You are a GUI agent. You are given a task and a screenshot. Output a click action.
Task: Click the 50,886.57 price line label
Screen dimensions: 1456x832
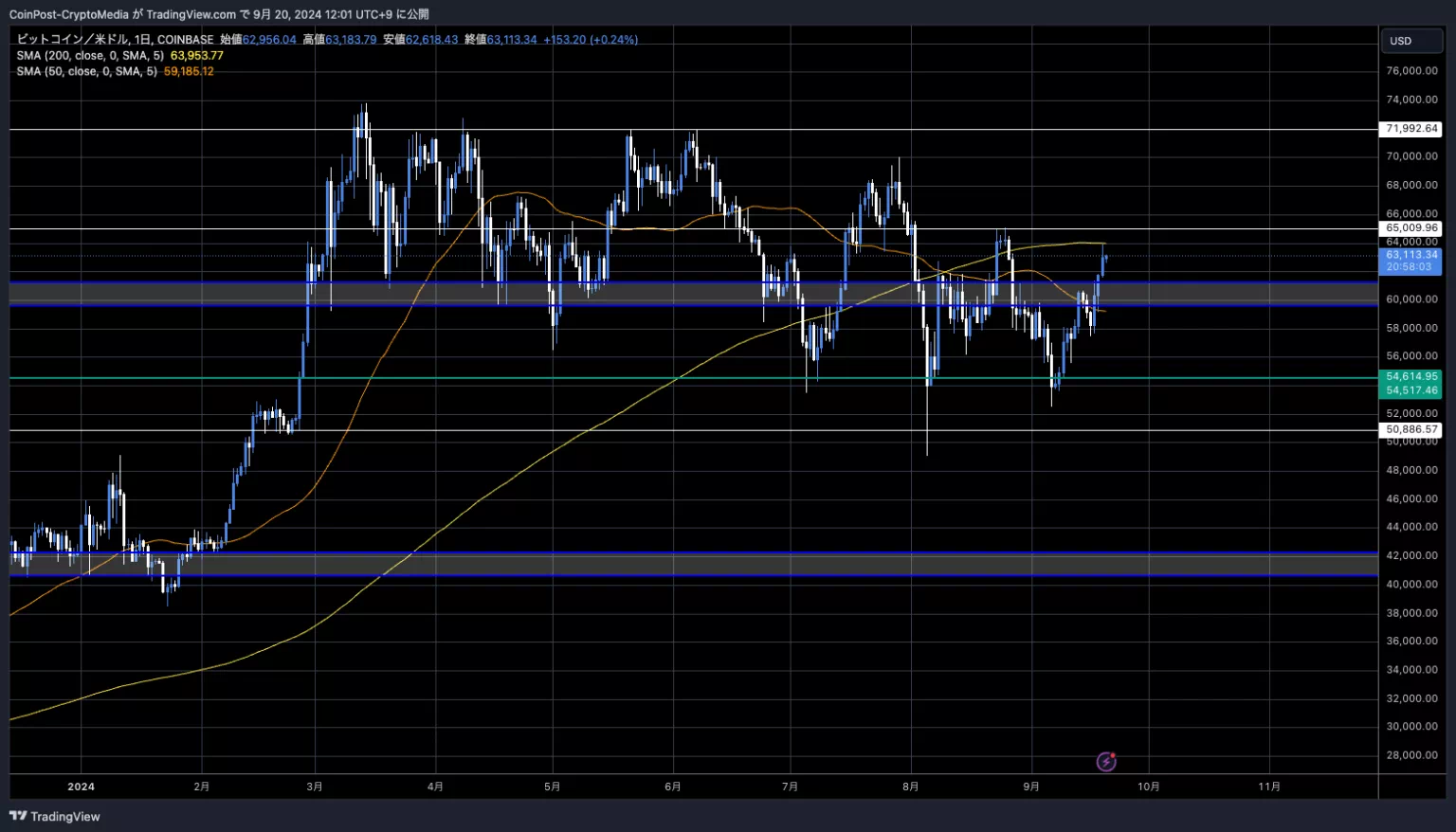pyautogui.click(x=1411, y=429)
